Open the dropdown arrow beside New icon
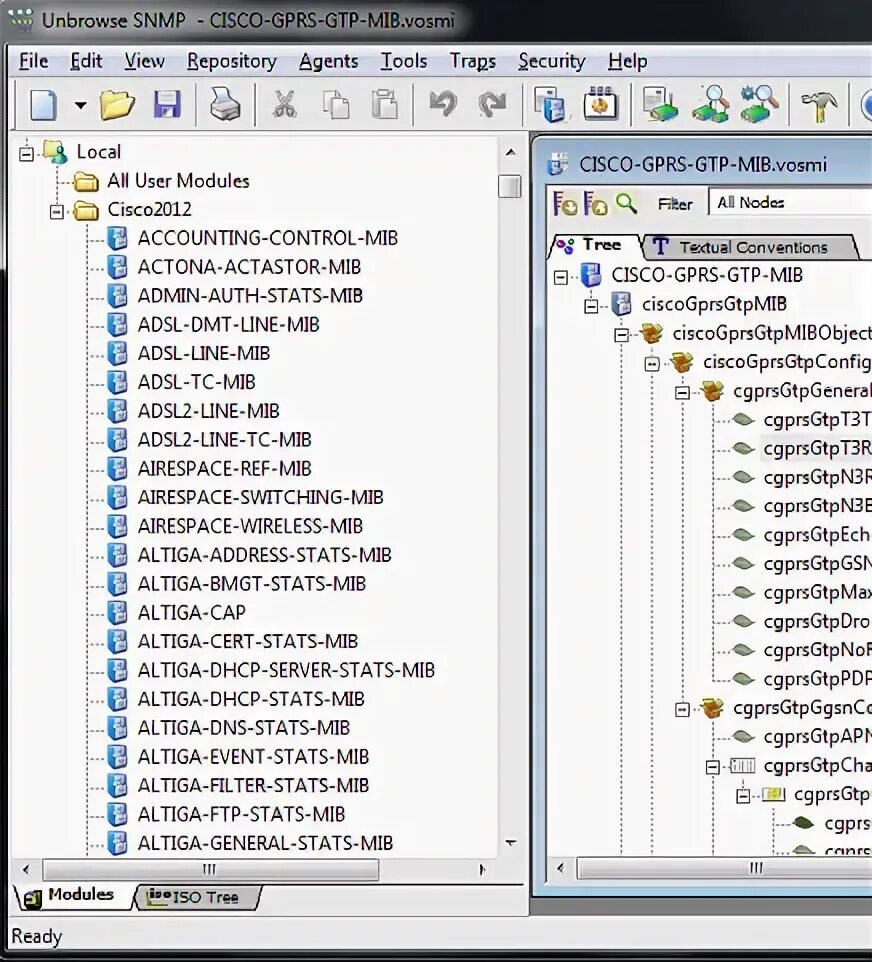This screenshot has height=962, width=872. [80, 105]
